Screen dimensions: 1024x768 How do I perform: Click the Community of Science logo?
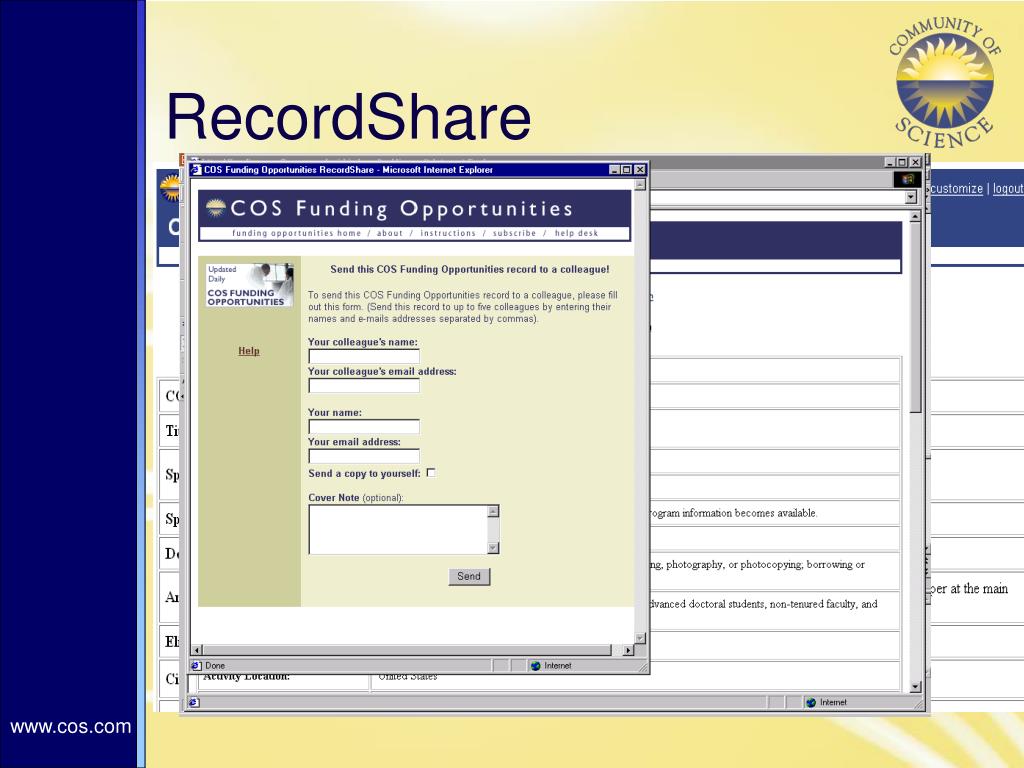[x=944, y=82]
